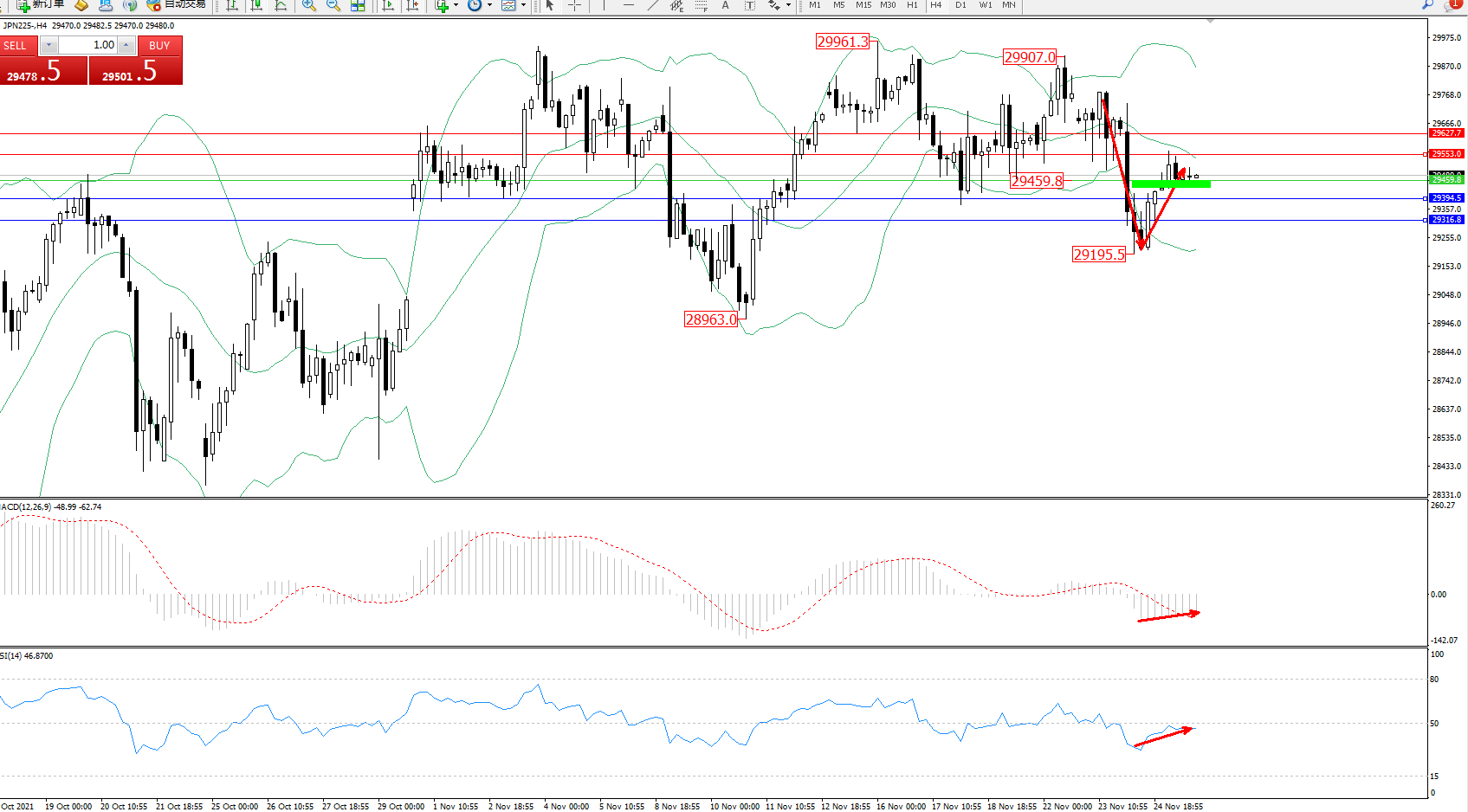
Task: Click the zoom out magnifier icon
Action: [333, 5]
